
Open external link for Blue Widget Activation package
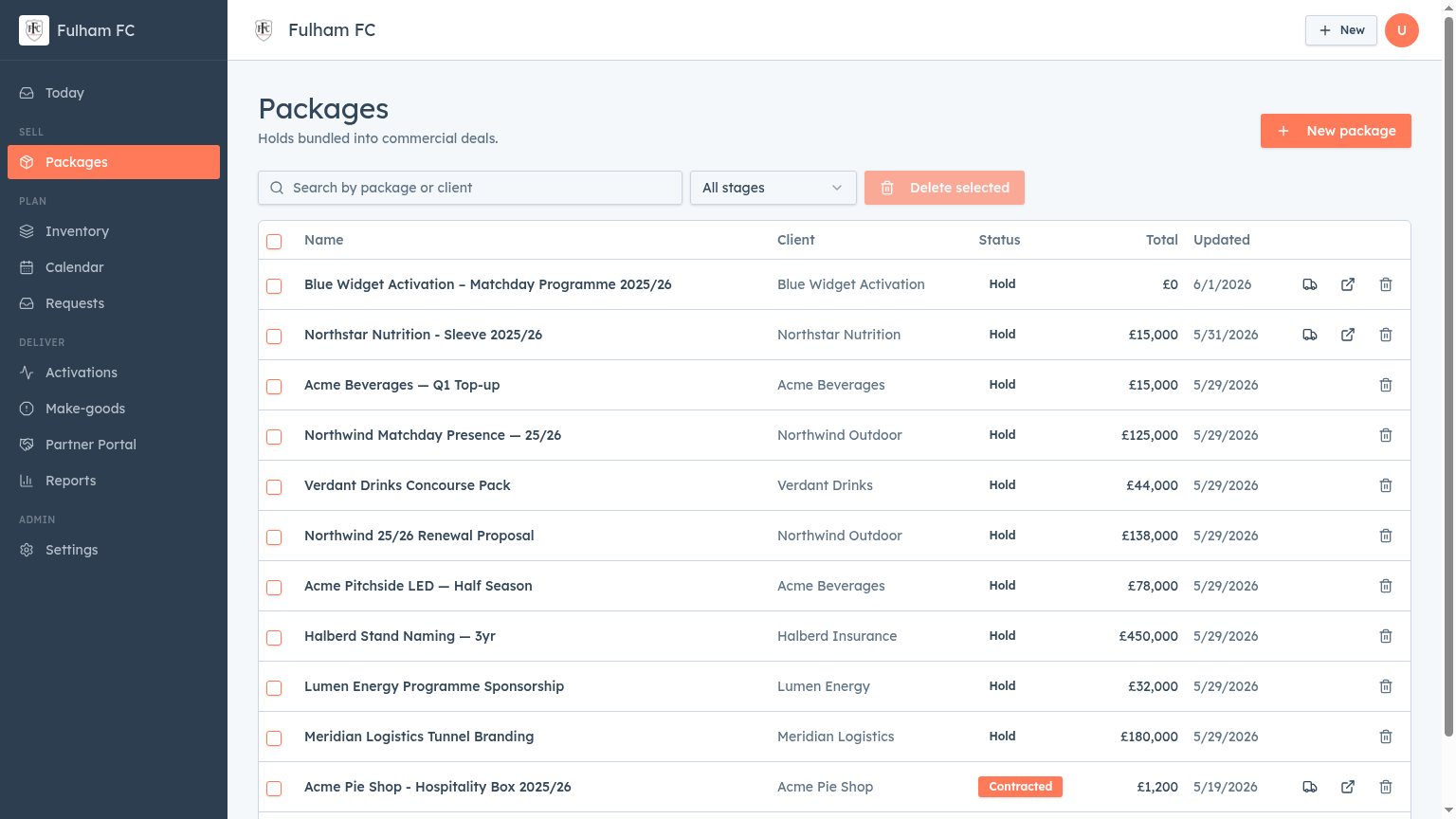pos(1348,284)
